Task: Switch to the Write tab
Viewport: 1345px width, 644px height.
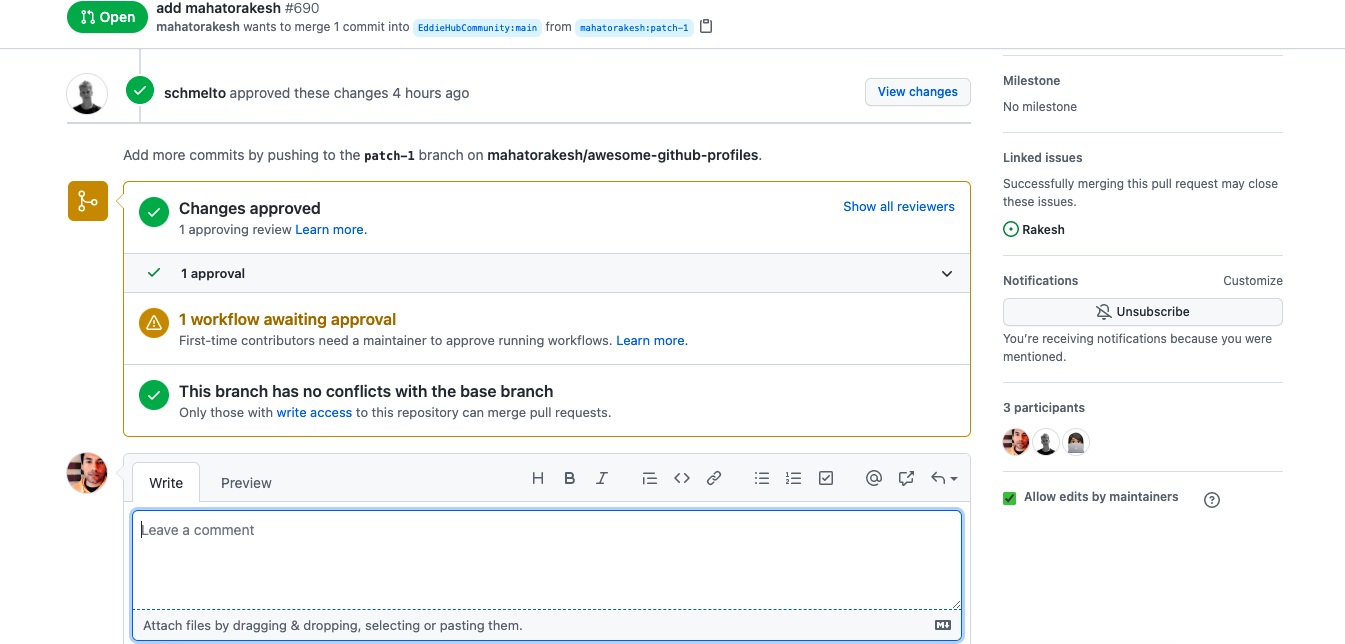Action: click(166, 482)
